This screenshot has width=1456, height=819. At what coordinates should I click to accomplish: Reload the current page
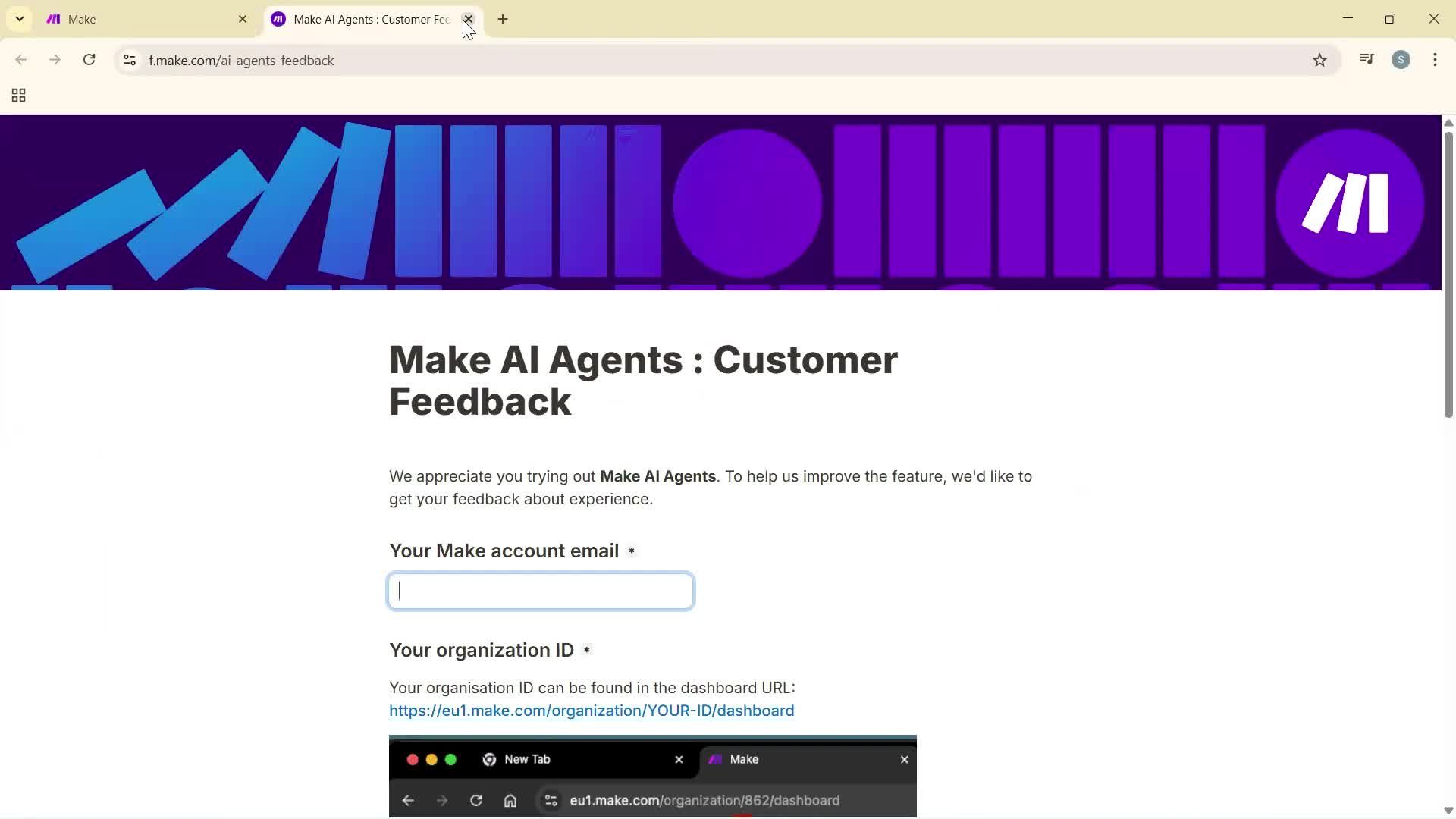point(89,60)
